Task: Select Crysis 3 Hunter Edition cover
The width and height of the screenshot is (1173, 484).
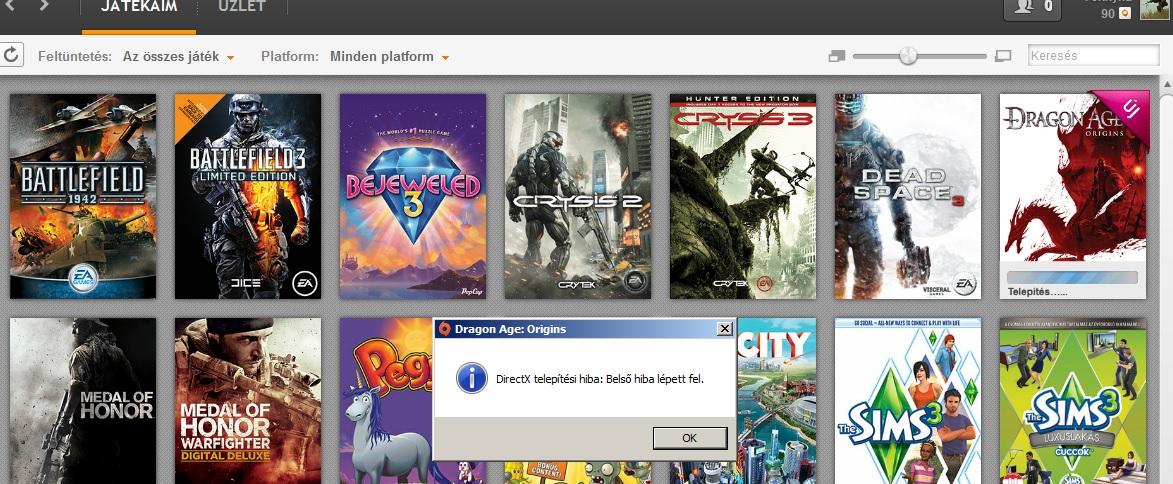Action: point(743,196)
